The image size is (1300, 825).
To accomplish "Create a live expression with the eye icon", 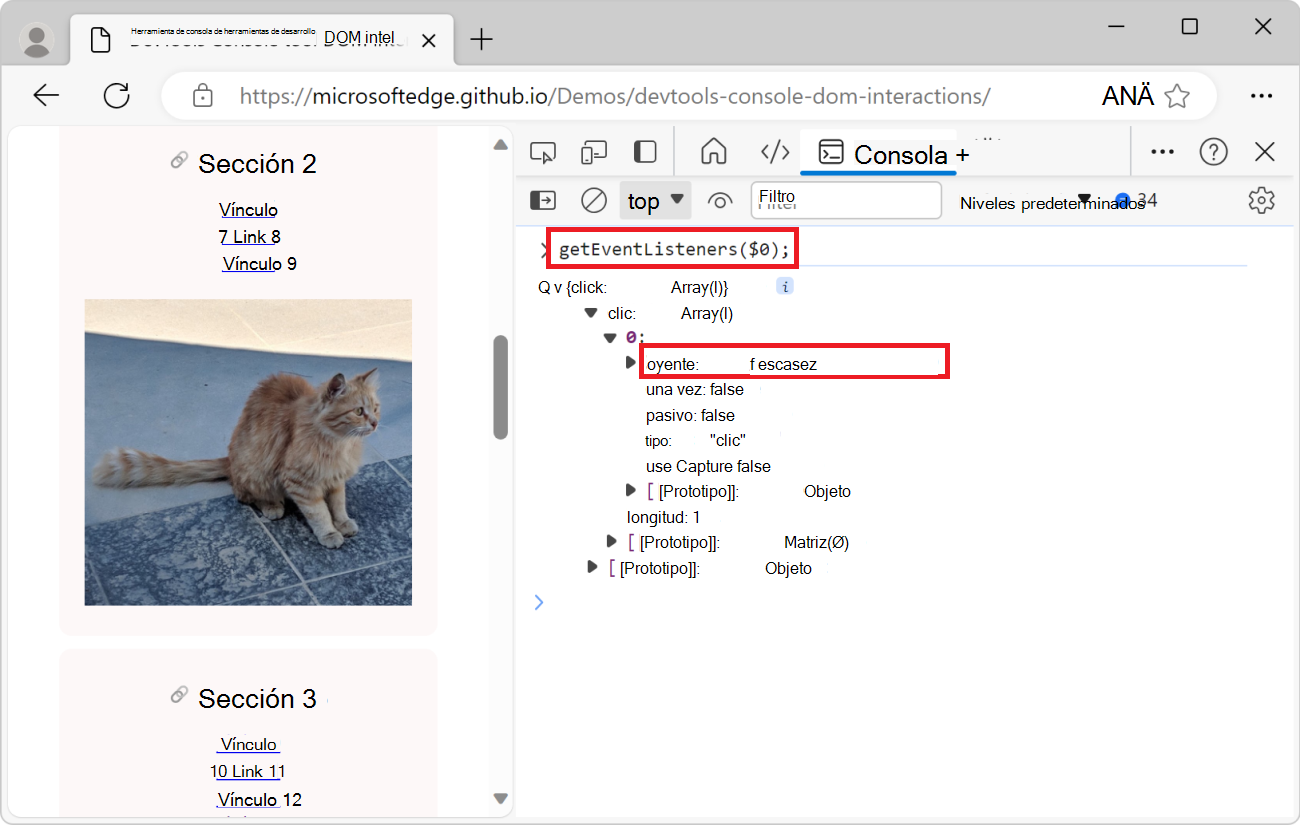I will coord(720,200).
